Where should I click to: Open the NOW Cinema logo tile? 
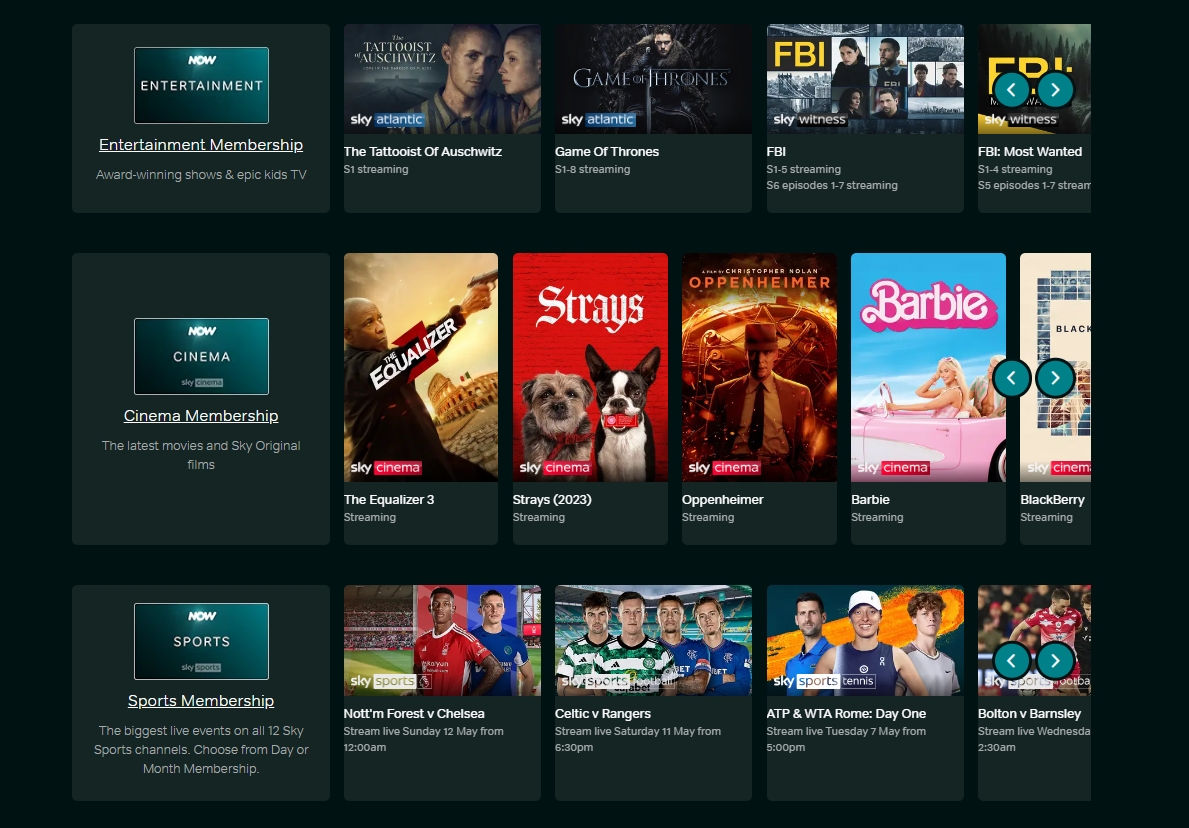[x=201, y=356]
